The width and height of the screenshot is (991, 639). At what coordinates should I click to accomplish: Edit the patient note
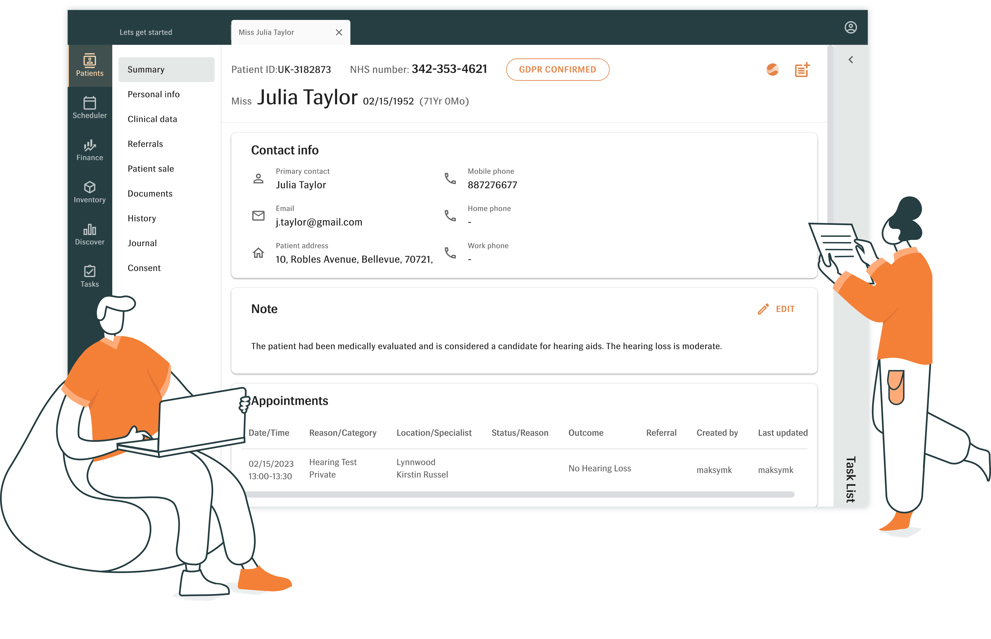pyautogui.click(x=776, y=309)
